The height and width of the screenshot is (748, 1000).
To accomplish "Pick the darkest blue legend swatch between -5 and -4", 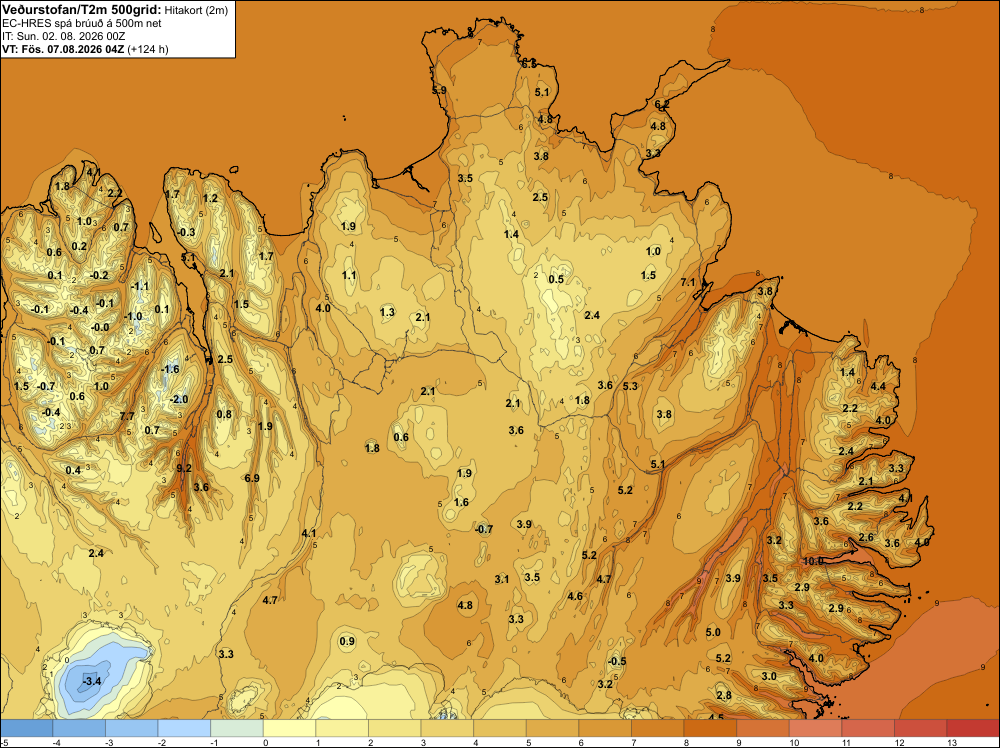I will click(26, 728).
